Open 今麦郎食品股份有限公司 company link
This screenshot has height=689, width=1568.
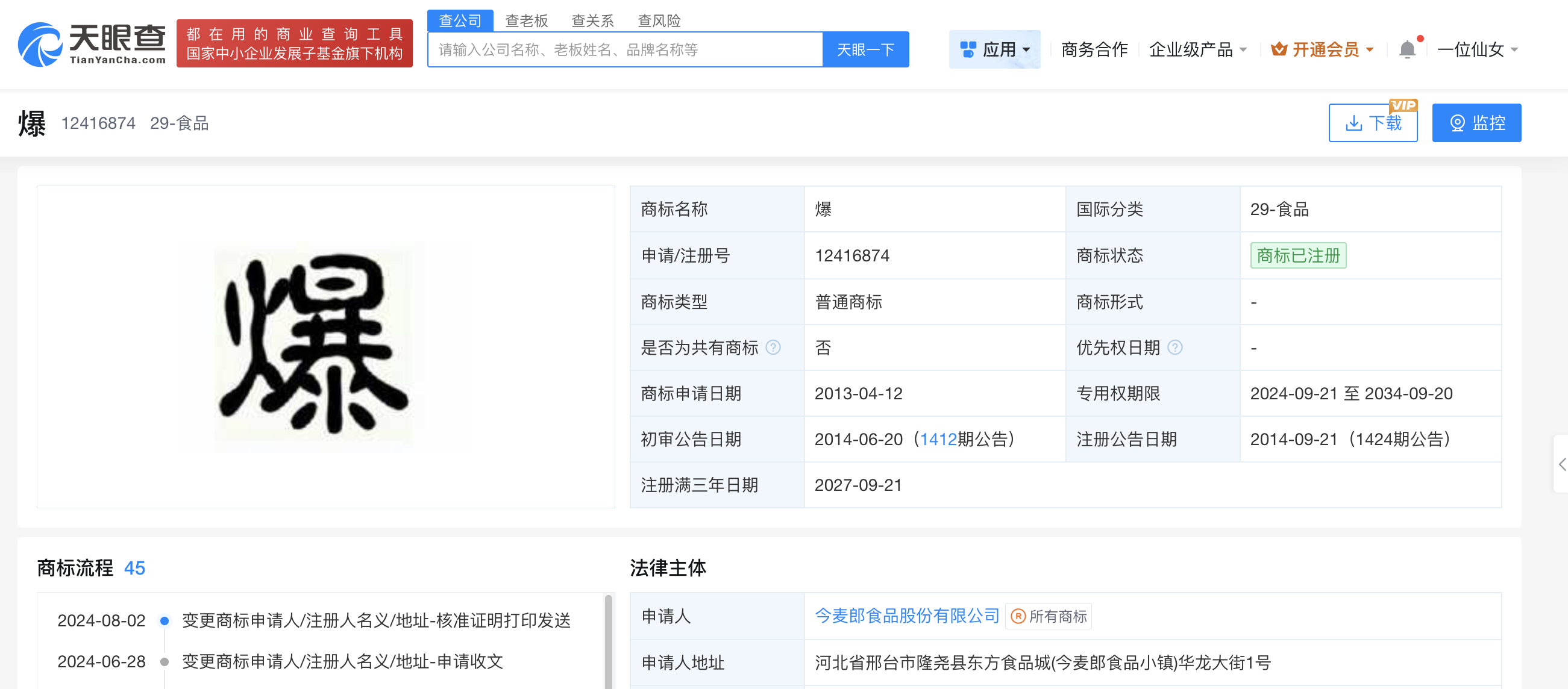pyautogui.click(x=906, y=616)
